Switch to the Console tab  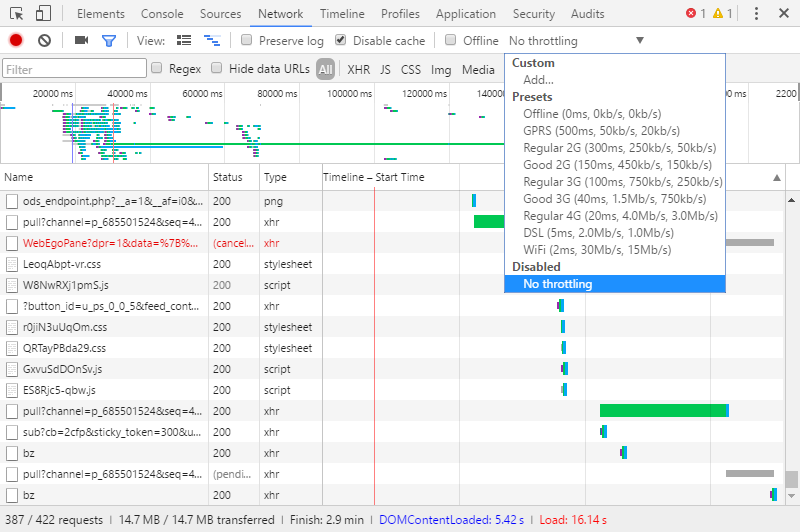pyautogui.click(x=161, y=14)
